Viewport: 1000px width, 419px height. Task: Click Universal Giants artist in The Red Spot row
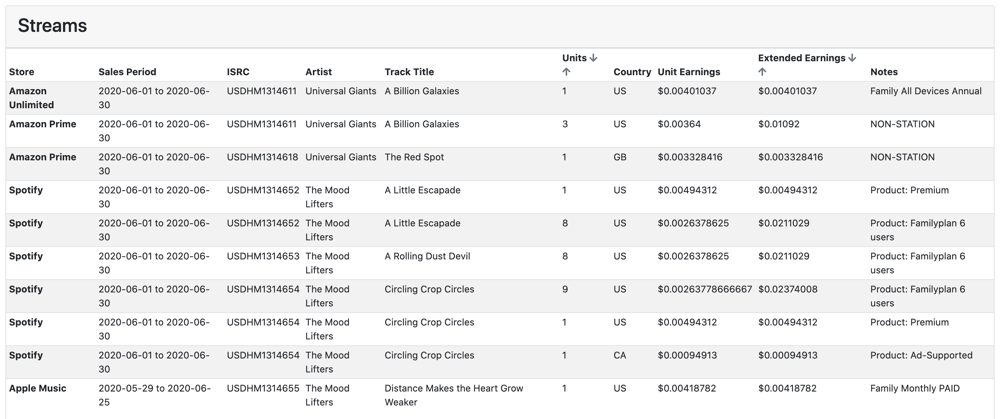tap(341, 158)
